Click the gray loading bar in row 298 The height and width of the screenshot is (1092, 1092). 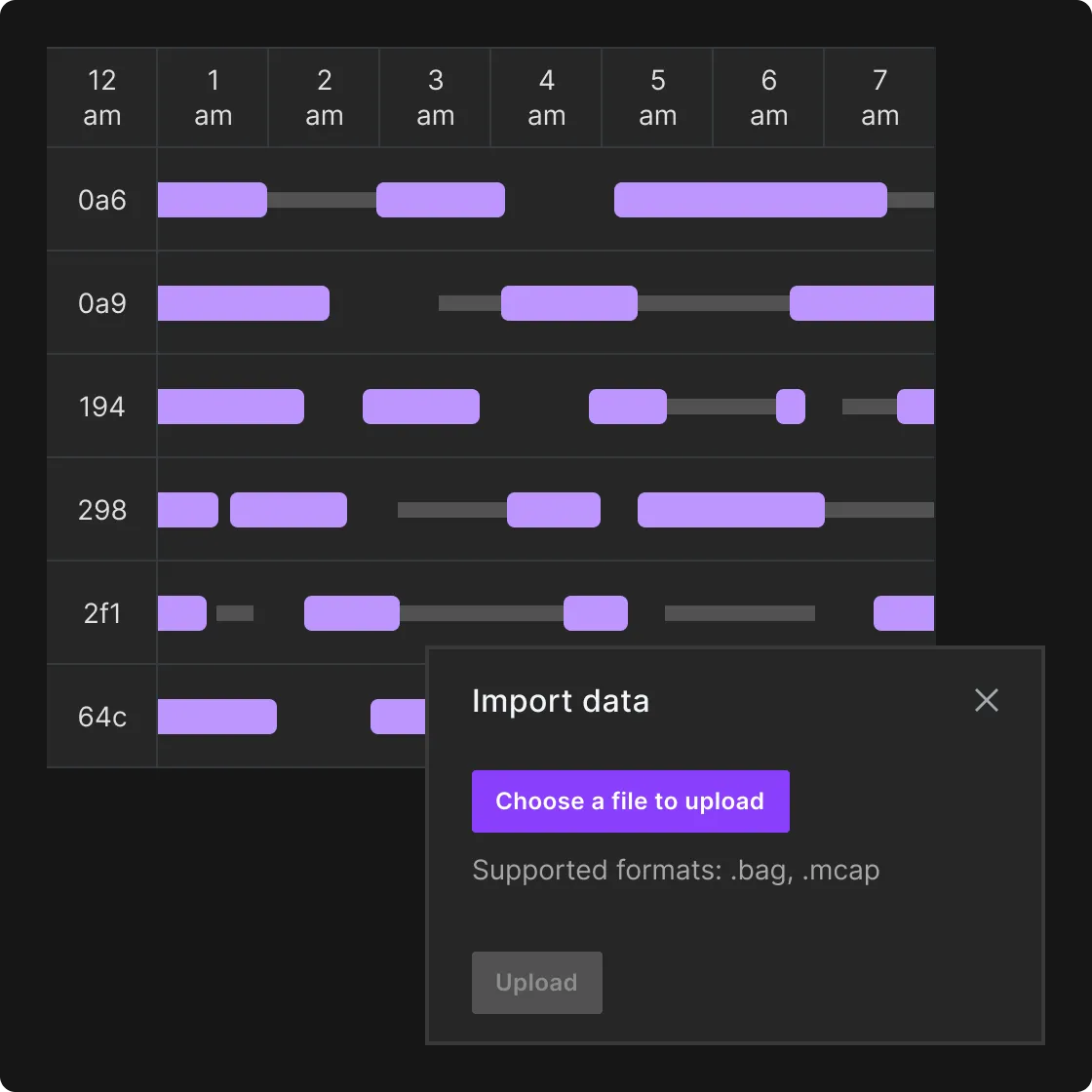point(450,509)
